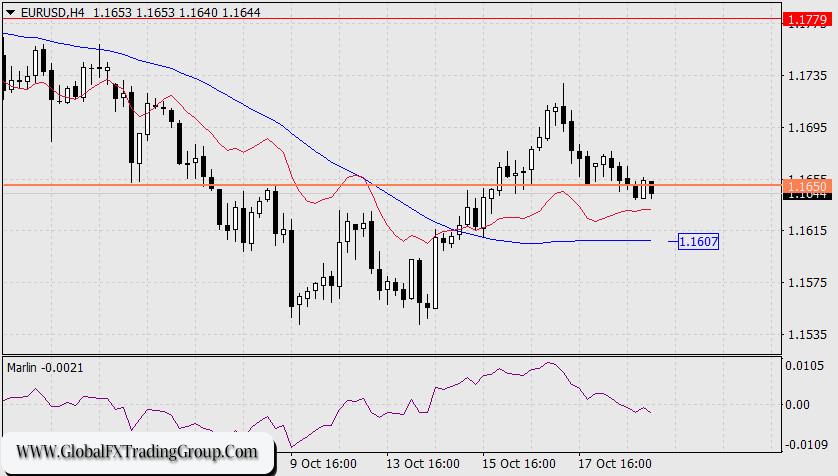
Task: Click the 1.1535 price scale value
Action: point(808,335)
